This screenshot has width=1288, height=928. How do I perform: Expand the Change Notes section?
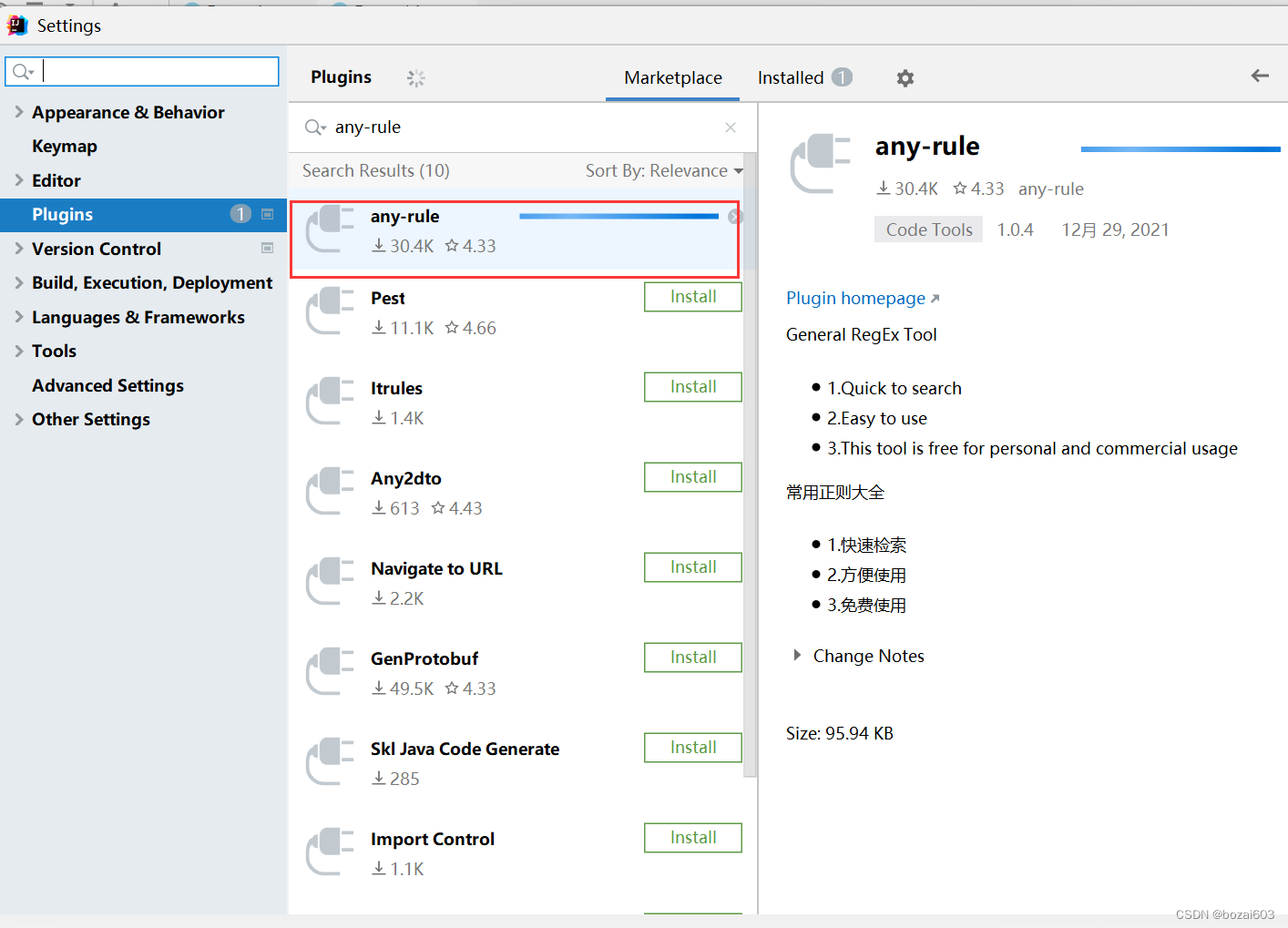coord(797,656)
